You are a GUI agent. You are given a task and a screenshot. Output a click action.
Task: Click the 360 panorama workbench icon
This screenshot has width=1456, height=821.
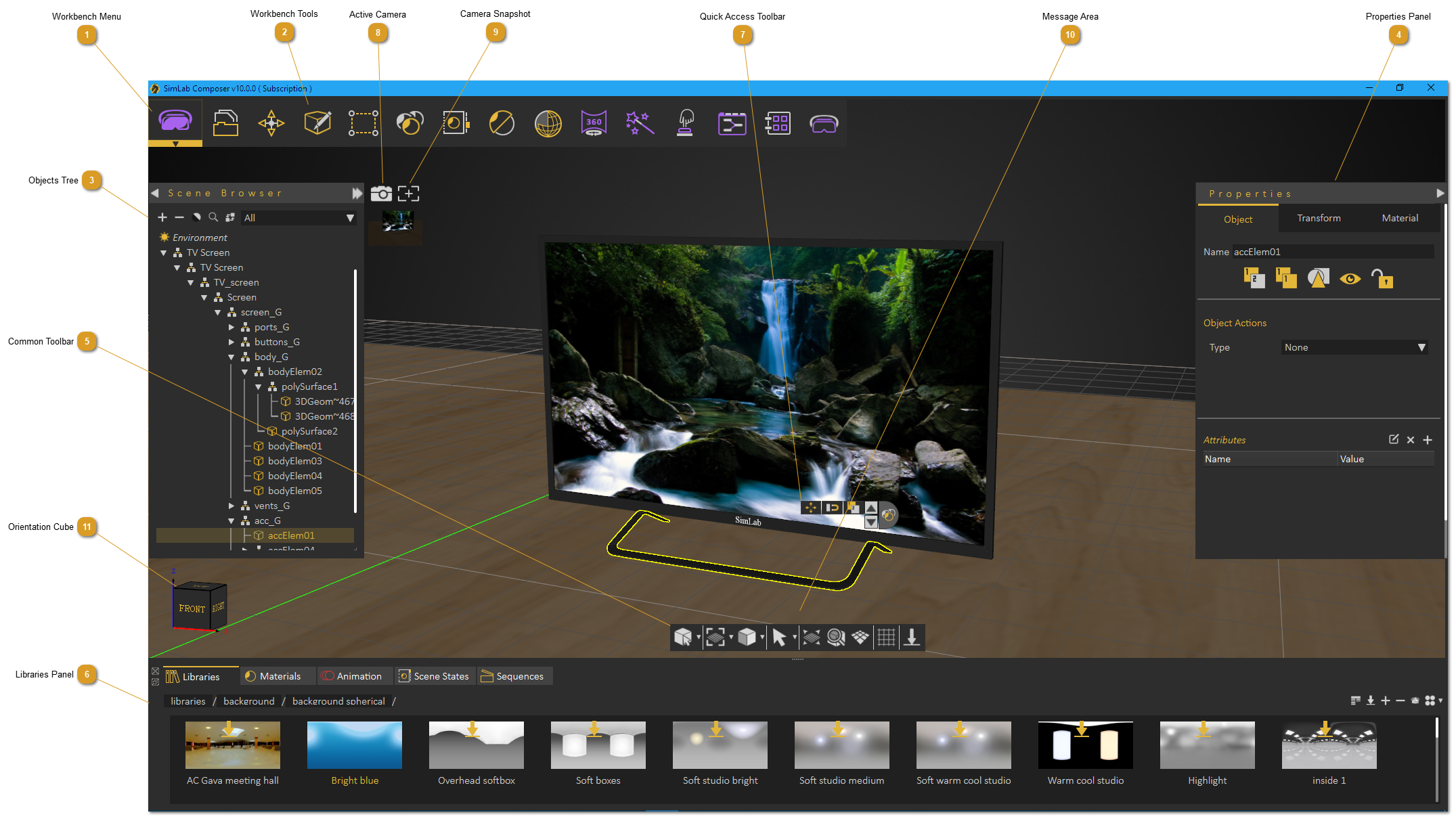point(594,123)
